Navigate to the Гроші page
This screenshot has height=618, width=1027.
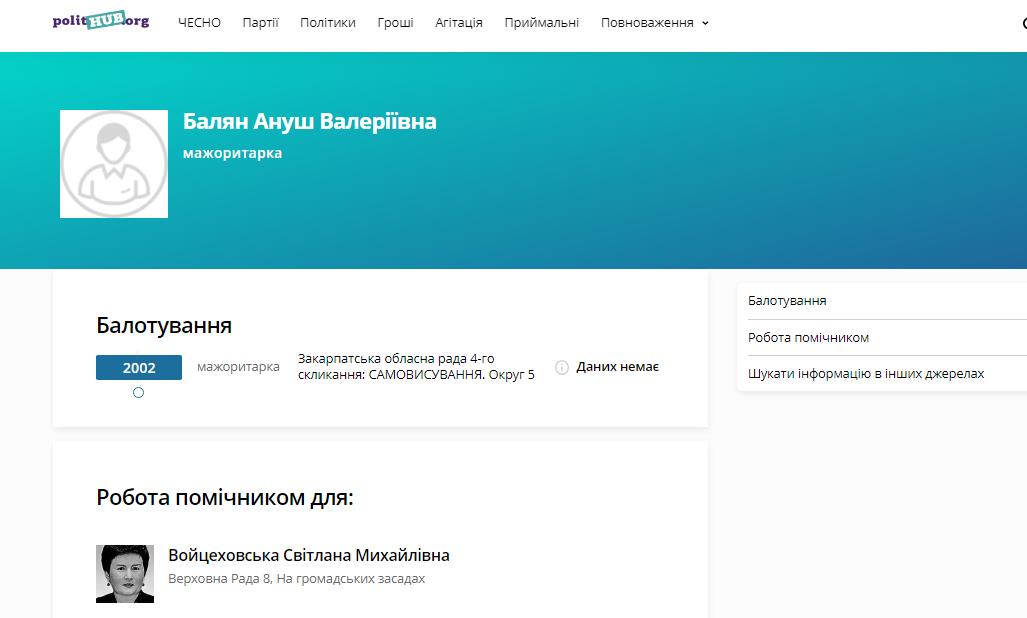[x=395, y=23]
